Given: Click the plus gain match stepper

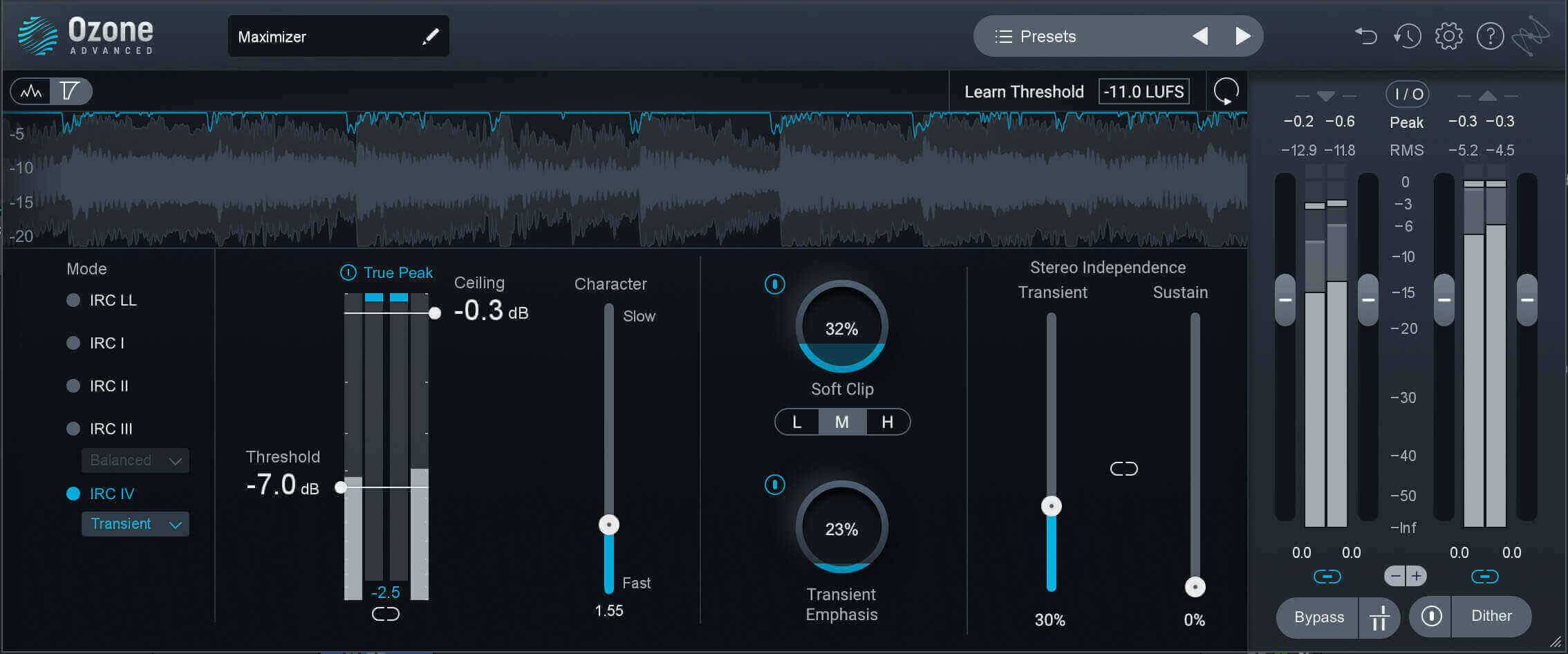Looking at the screenshot, I should [x=1417, y=576].
